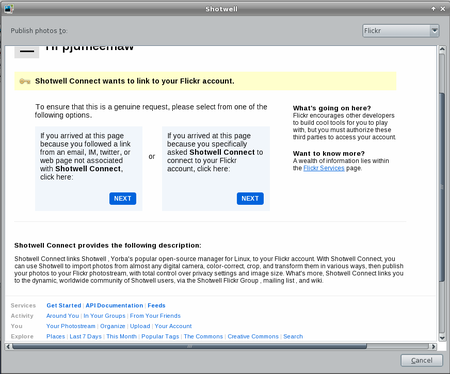Open The Commons link
Image resolution: width=450 pixels, height=374 pixels.
click(203, 336)
